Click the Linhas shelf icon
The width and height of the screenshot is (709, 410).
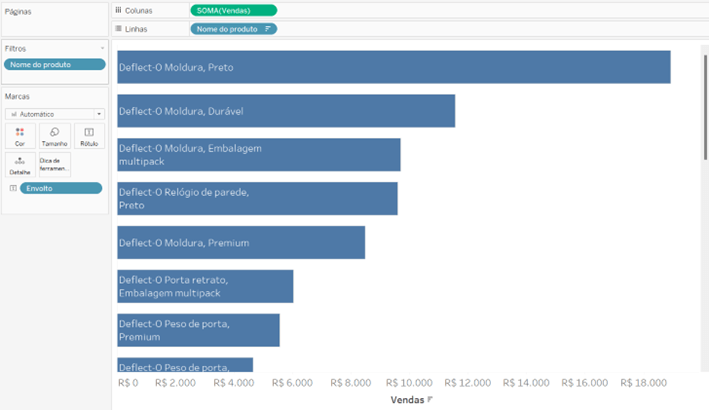(118, 28)
